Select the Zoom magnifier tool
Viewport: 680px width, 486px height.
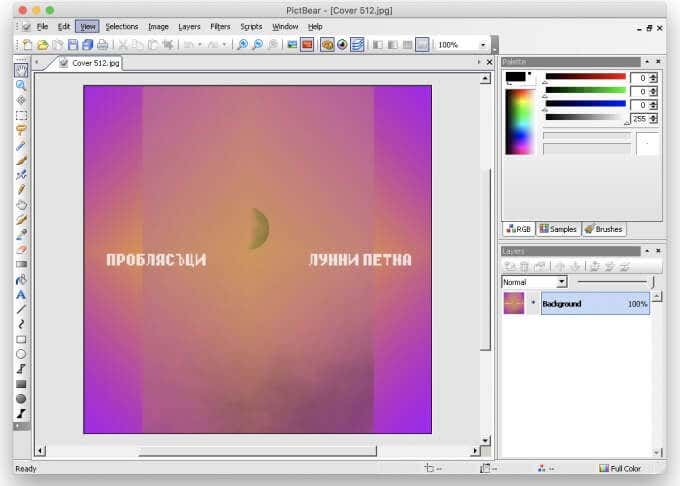pyautogui.click(x=21, y=85)
